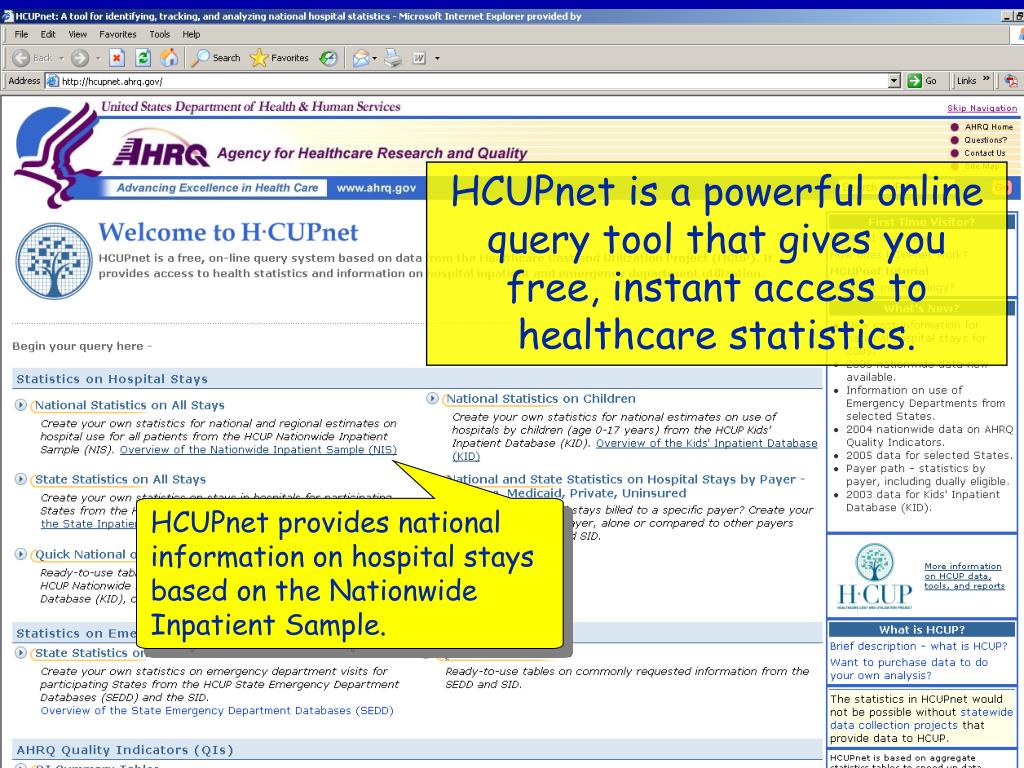Open the View menu

pos(77,34)
